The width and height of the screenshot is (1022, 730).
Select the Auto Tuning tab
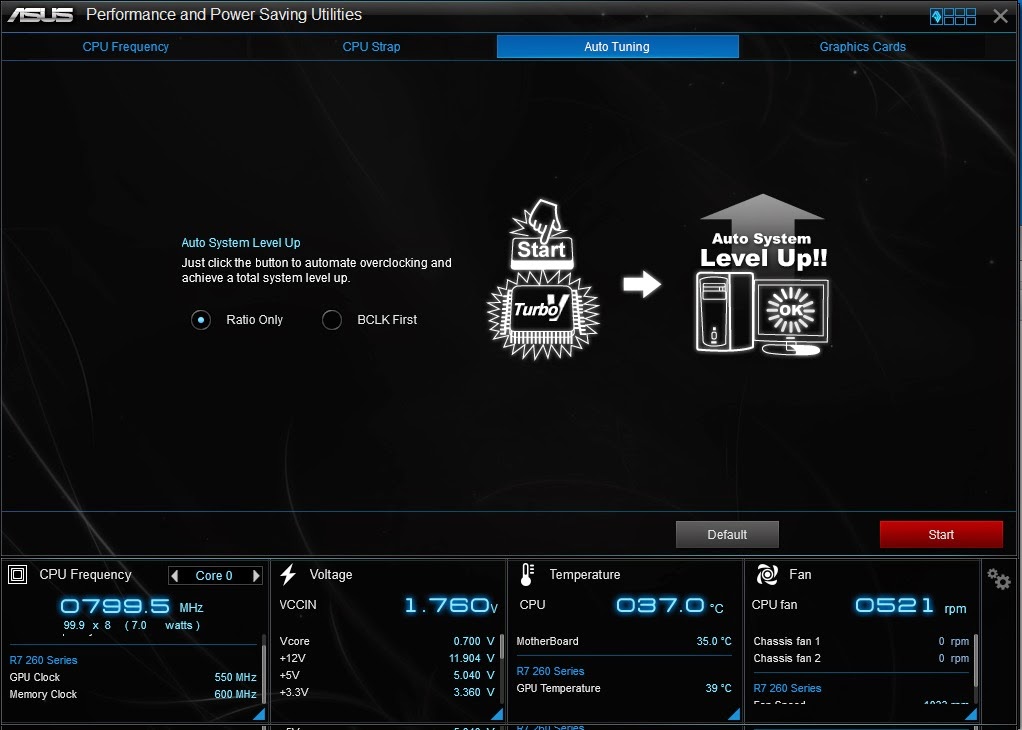pyautogui.click(x=617, y=46)
